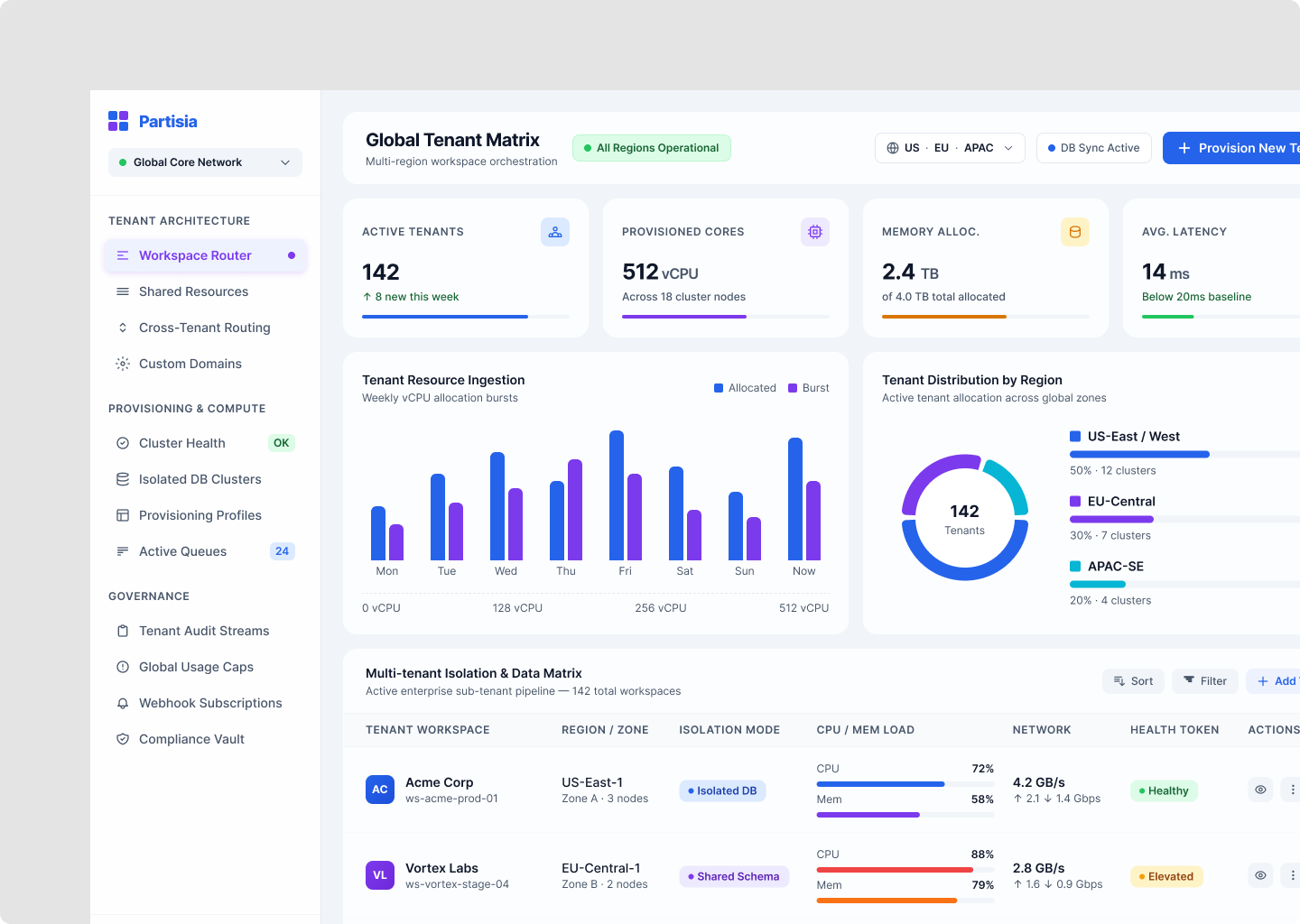This screenshot has width=1300, height=924.
Task: Click the Healthy health token
Action: click(1164, 791)
